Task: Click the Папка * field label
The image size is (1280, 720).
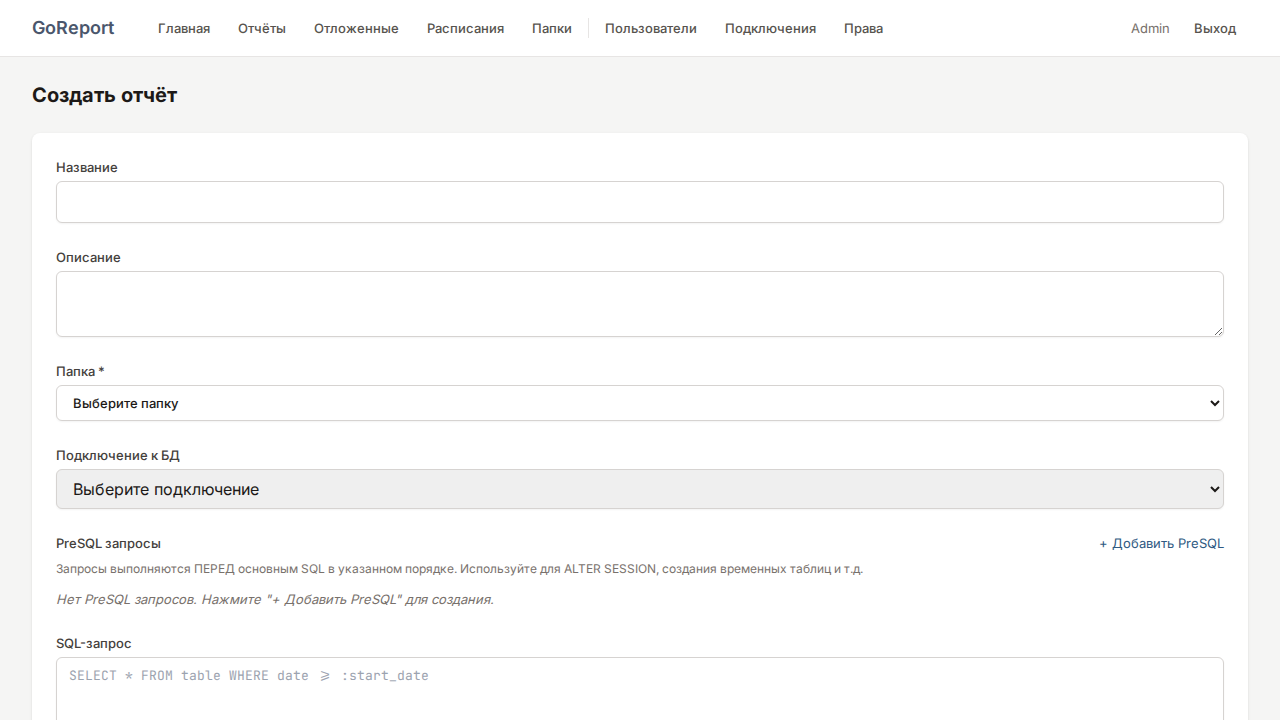Action: point(80,372)
